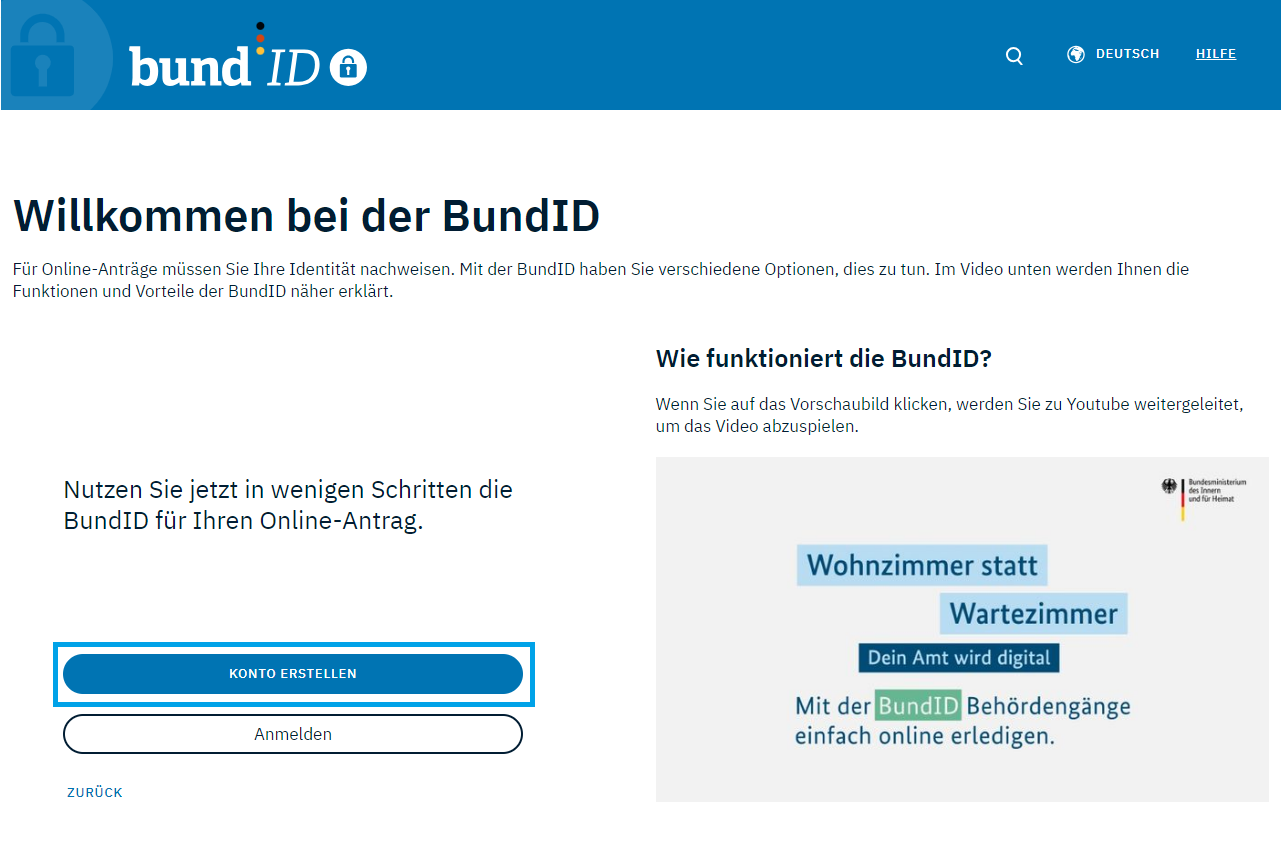Click the globe language icon
1281x863 pixels.
(1076, 55)
